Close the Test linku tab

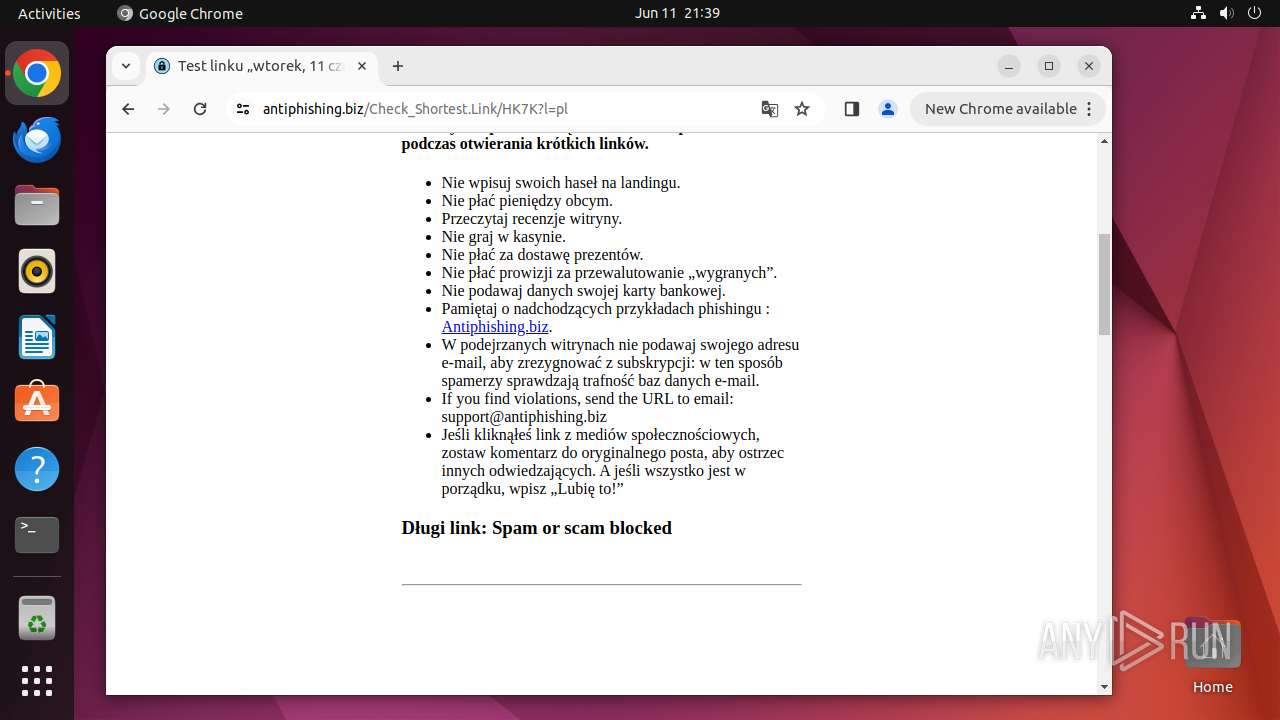pos(362,66)
